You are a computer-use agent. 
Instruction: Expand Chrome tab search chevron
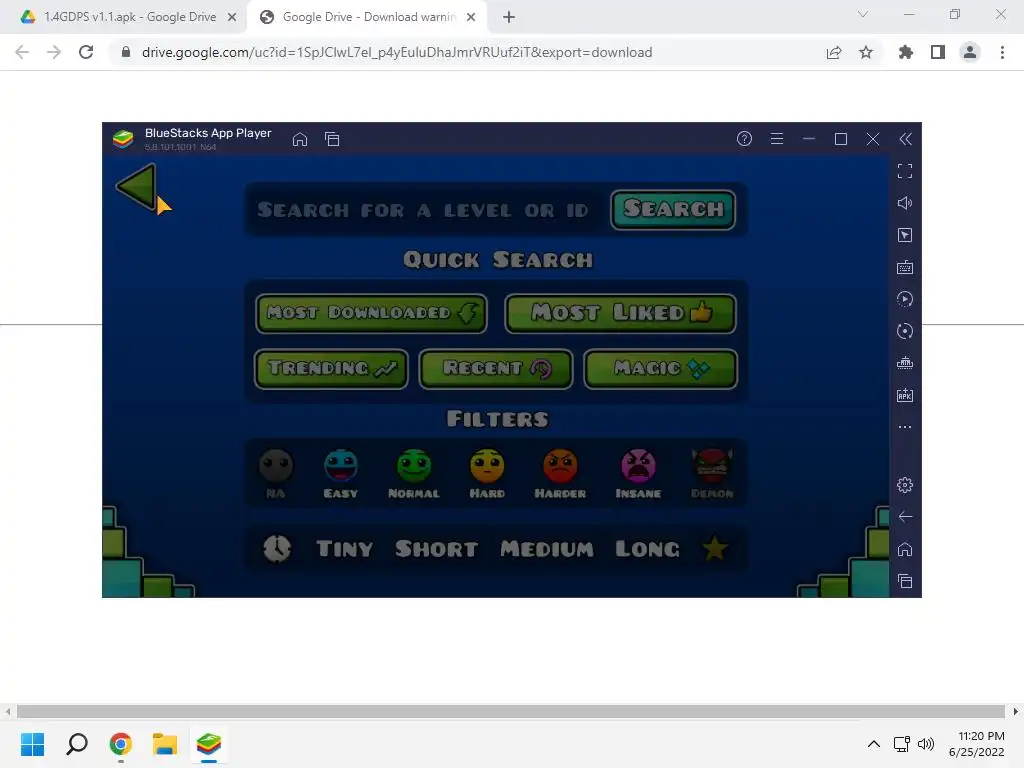(863, 14)
